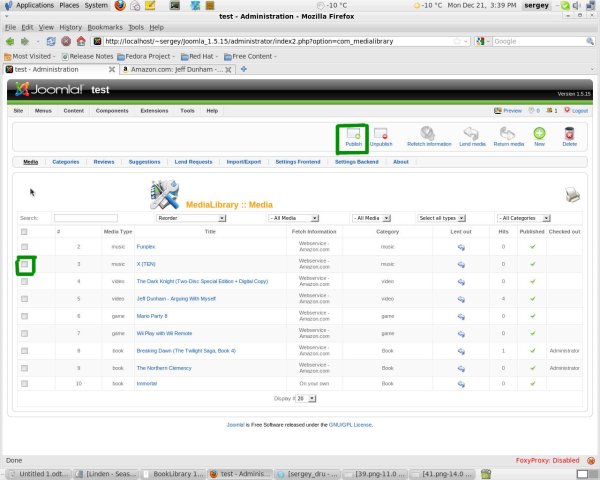
Task: Click the Delete trash icon
Action: tap(569, 133)
